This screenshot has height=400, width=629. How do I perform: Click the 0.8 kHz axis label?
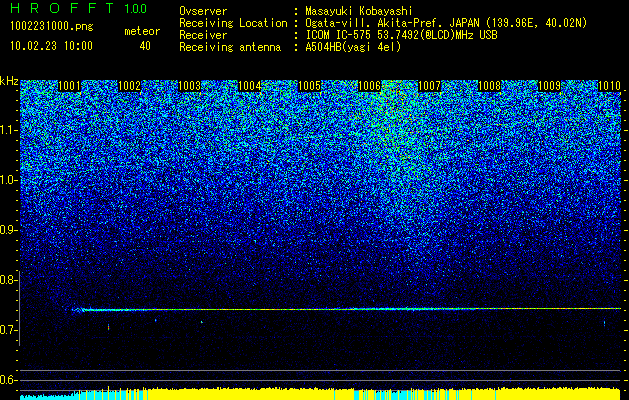click(7, 280)
